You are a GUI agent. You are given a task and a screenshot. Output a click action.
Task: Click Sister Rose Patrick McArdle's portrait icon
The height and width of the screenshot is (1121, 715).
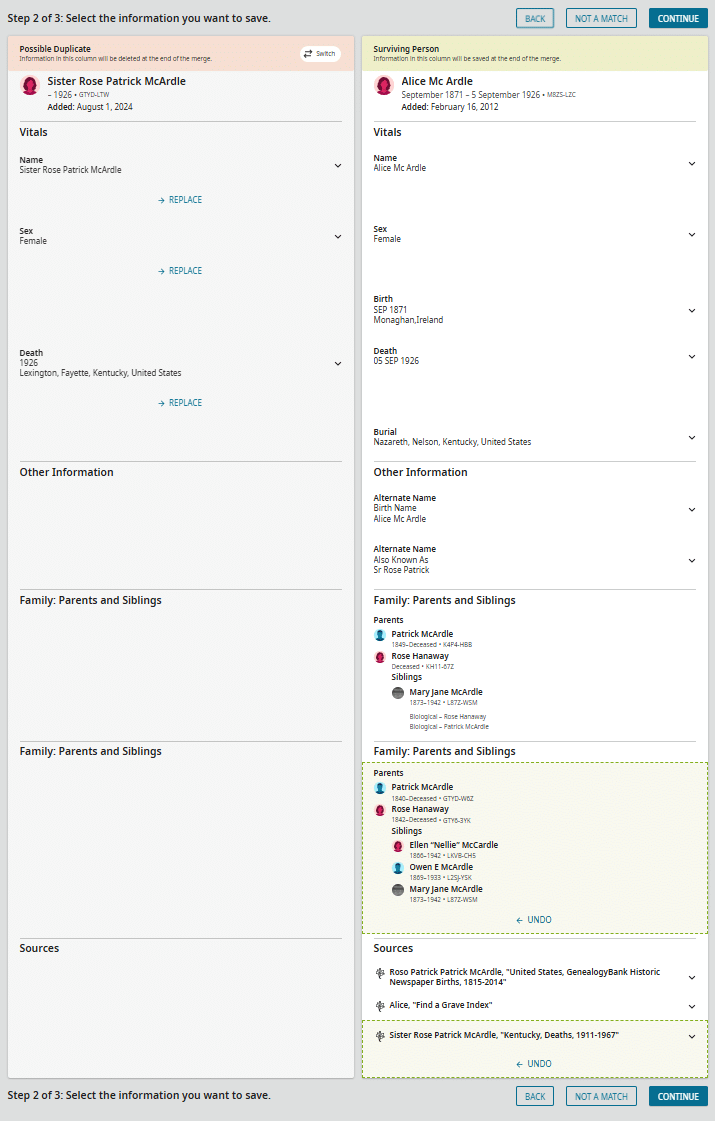pos(30,85)
